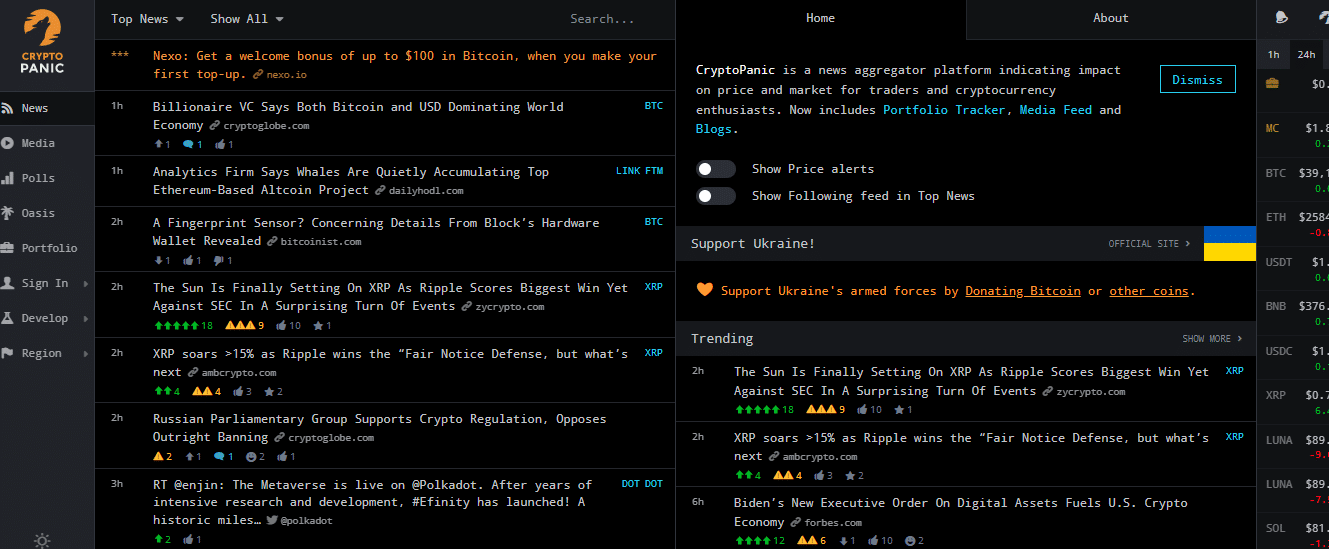Click the Search input field

(x=602, y=19)
